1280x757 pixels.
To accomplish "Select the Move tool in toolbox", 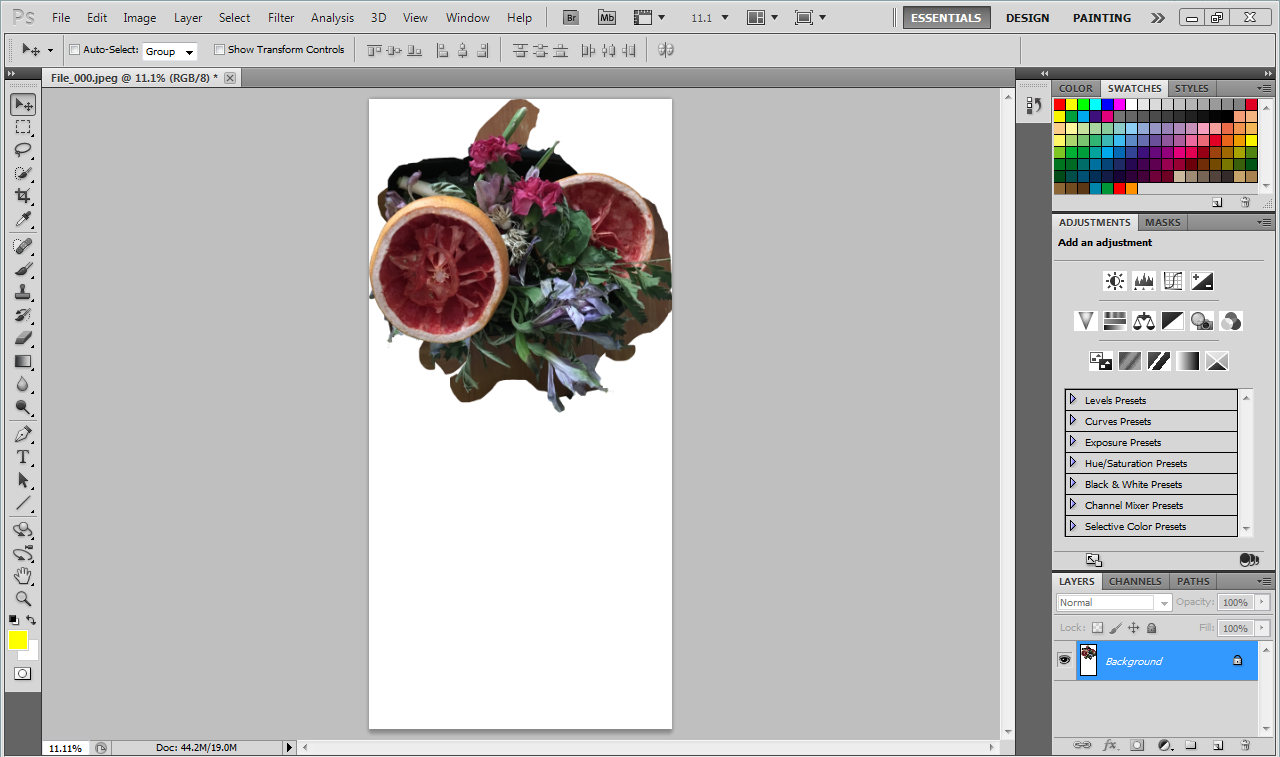I will point(23,104).
